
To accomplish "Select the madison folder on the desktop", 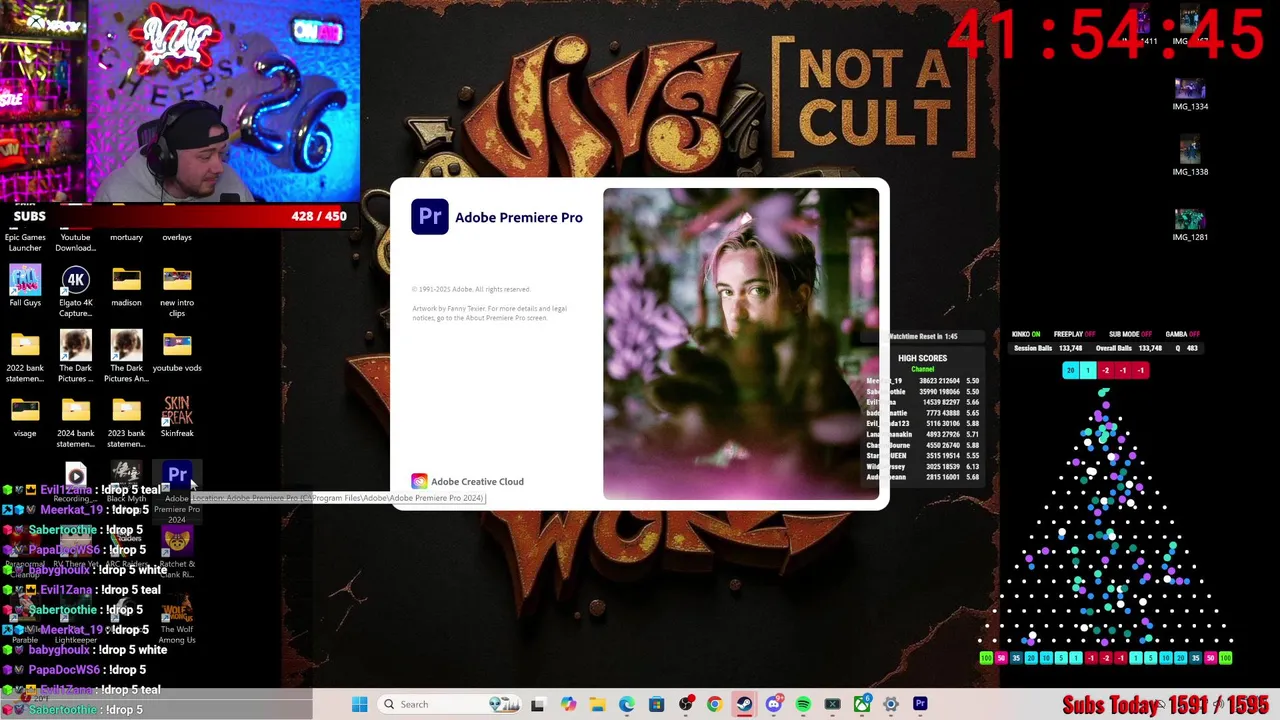I will pyautogui.click(x=126, y=286).
